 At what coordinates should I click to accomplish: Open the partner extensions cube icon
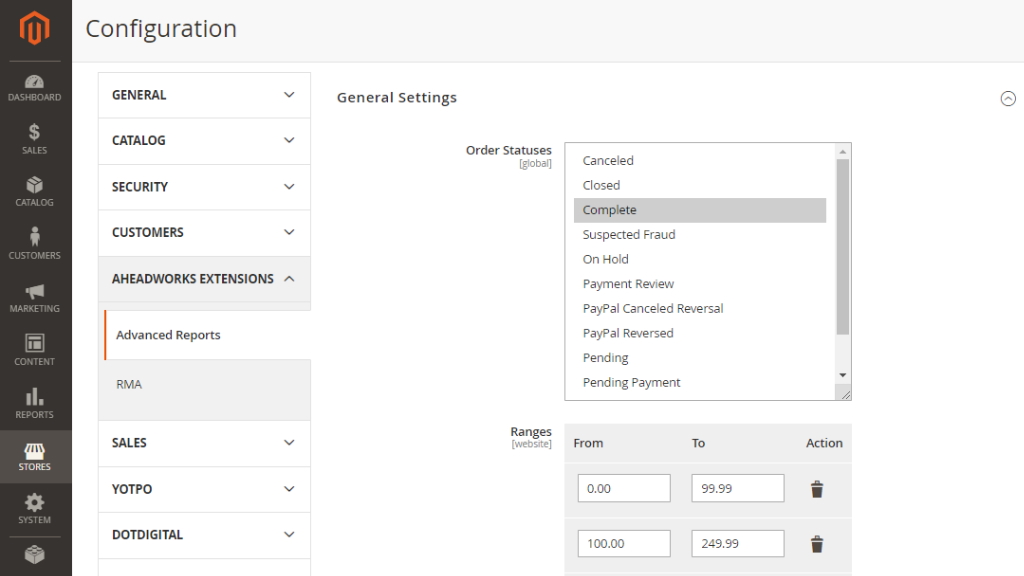point(35,555)
